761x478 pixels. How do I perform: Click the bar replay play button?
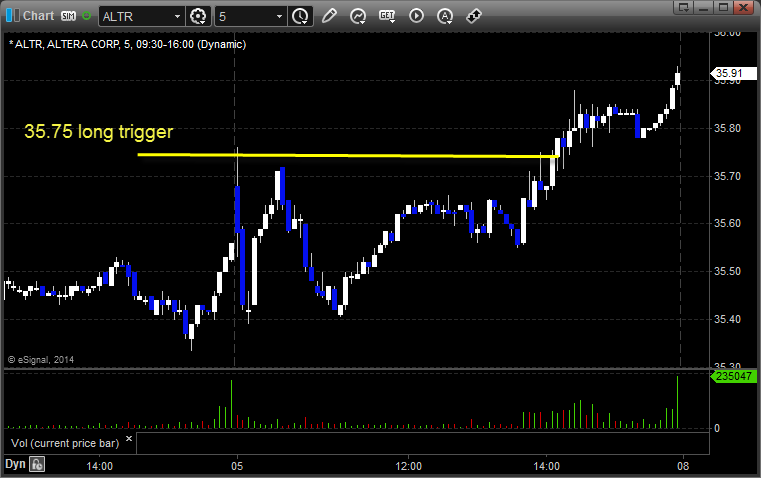tap(416, 16)
